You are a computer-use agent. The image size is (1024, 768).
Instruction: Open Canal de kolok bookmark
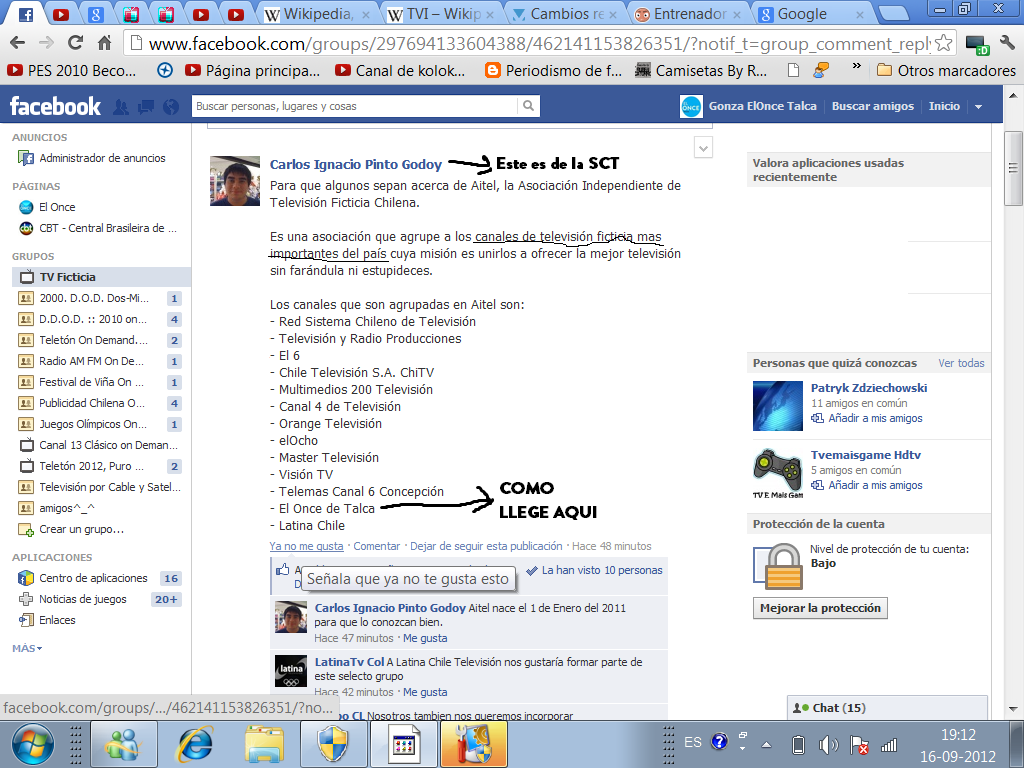point(400,70)
